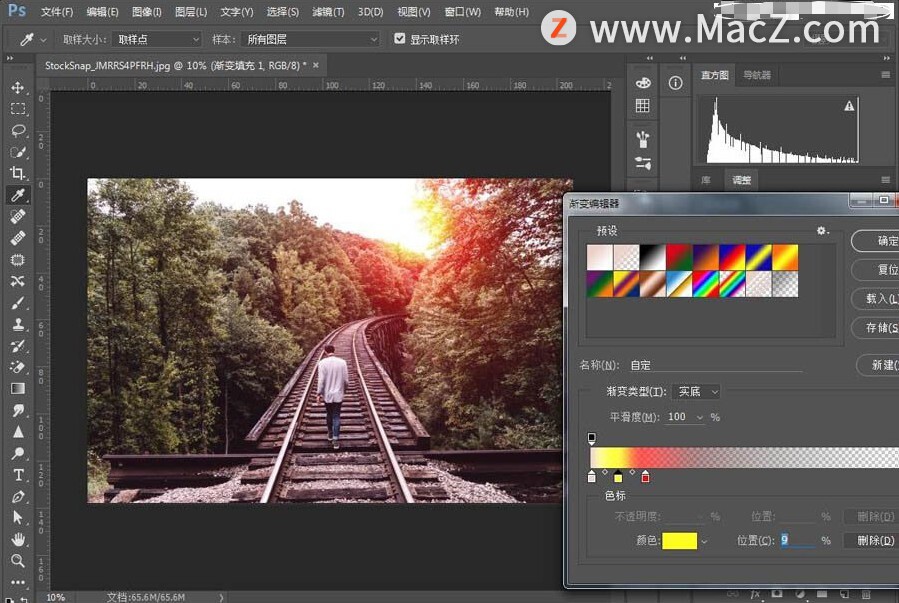The image size is (899, 603).
Task: Select the Hand tool
Action: pyautogui.click(x=18, y=539)
